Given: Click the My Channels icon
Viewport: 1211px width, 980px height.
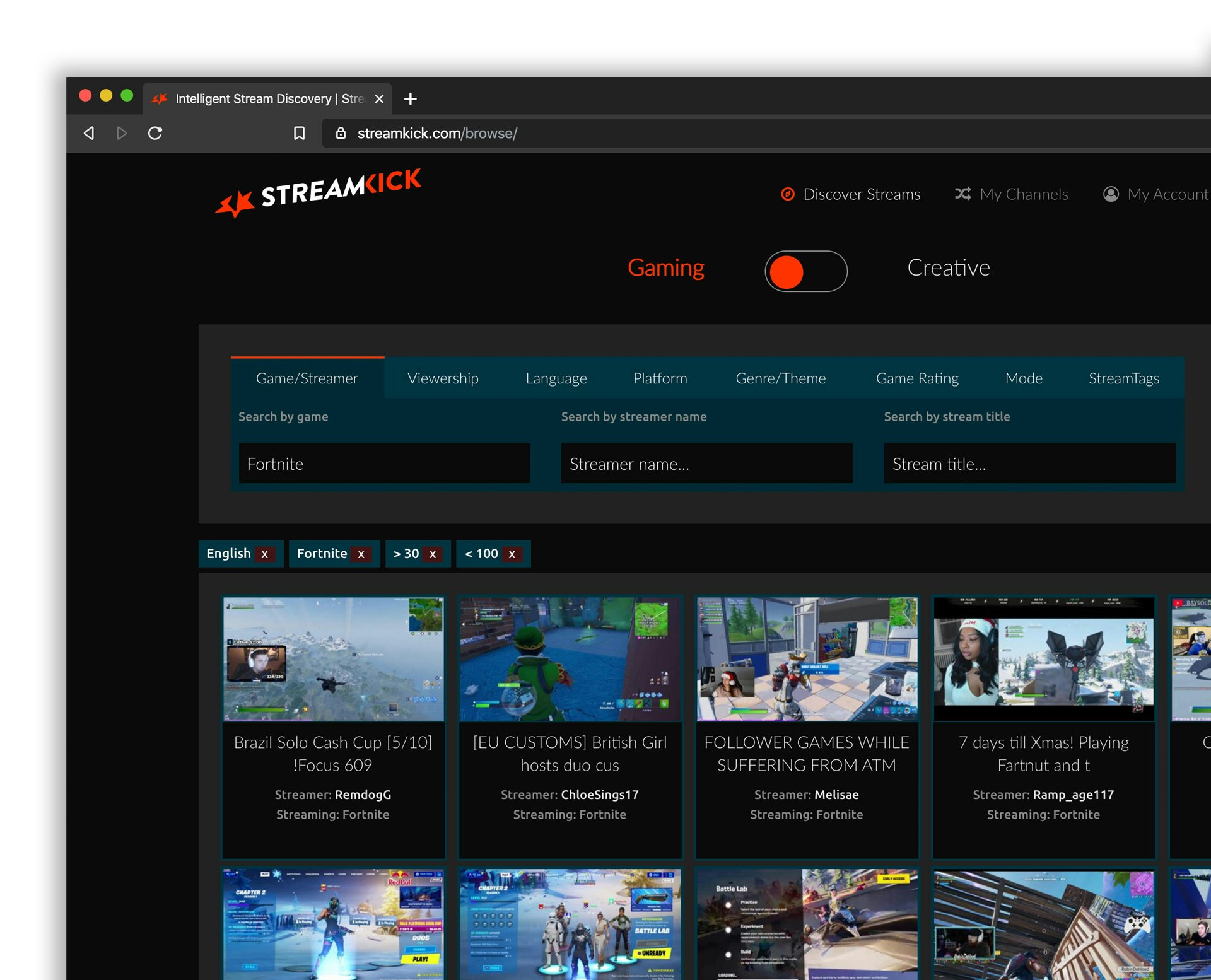Looking at the screenshot, I should point(963,194).
